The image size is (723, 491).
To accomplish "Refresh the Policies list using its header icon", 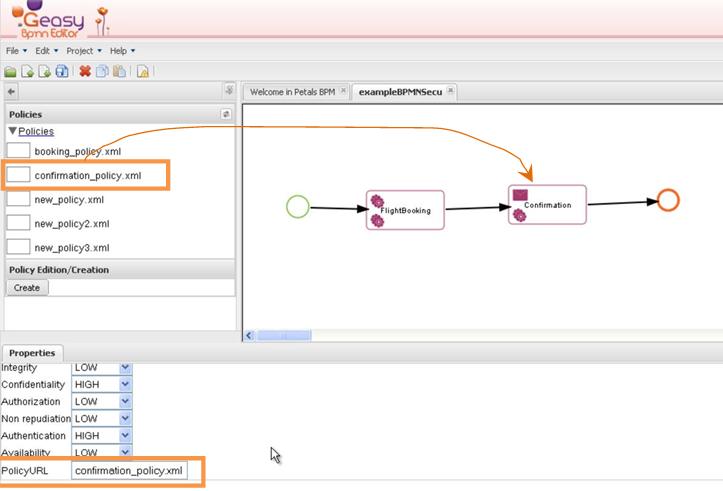I will tap(226, 114).
